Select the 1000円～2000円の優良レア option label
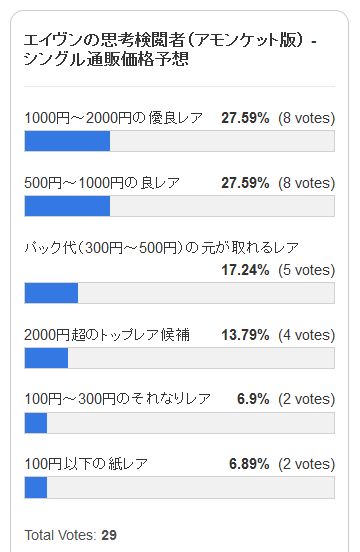 [114, 118]
